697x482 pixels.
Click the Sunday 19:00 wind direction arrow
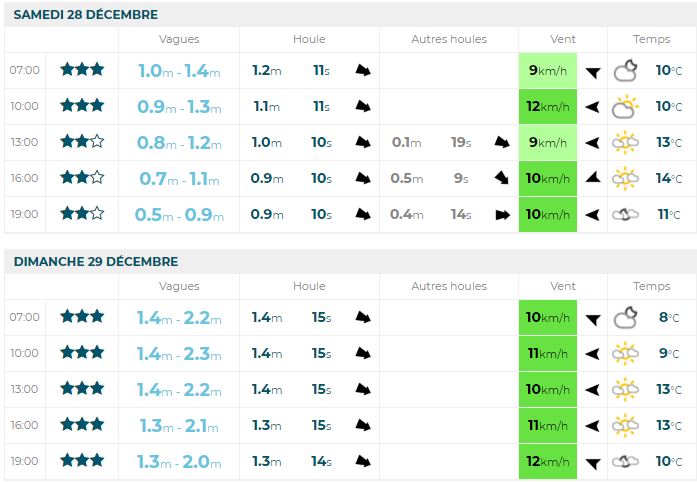tap(593, 462)
